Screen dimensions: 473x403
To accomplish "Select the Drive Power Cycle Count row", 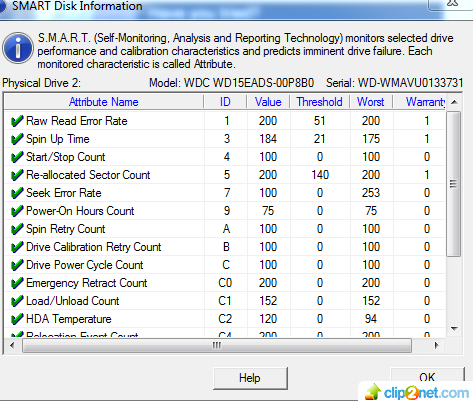I will coord(225,265).
